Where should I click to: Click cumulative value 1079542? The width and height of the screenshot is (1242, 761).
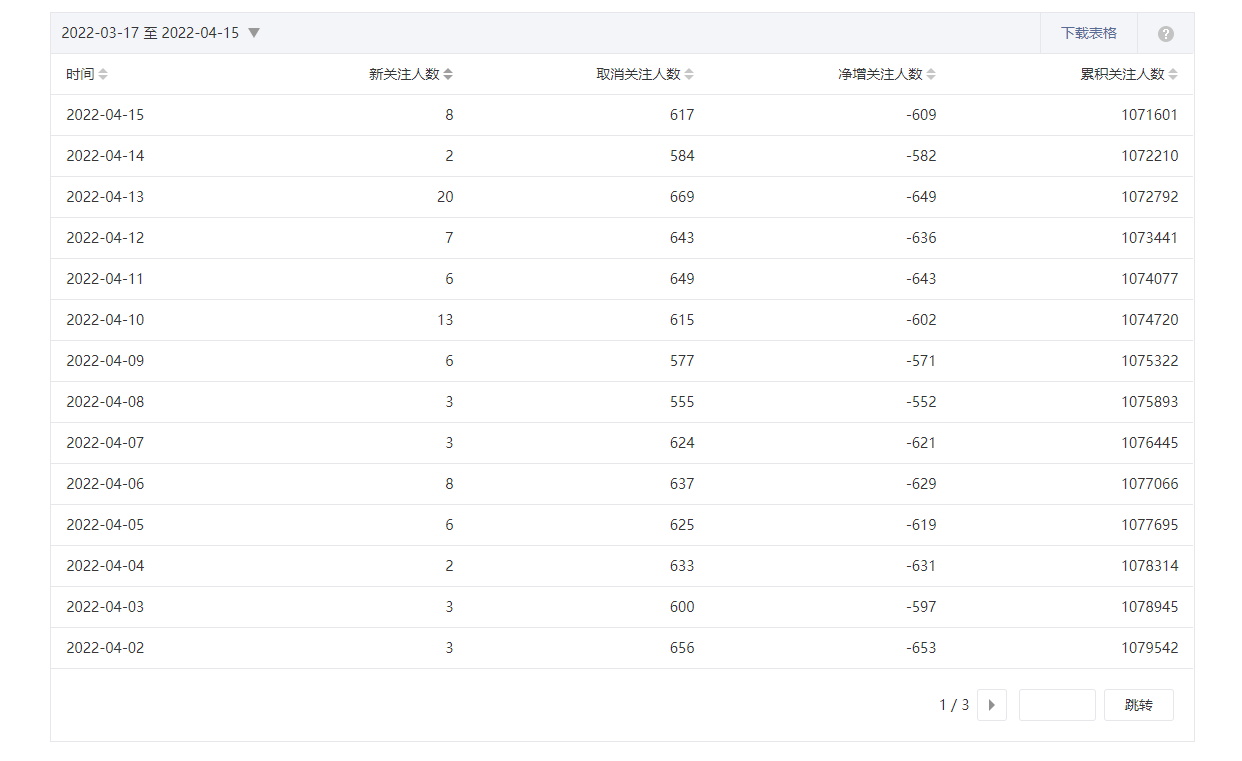1149,648
